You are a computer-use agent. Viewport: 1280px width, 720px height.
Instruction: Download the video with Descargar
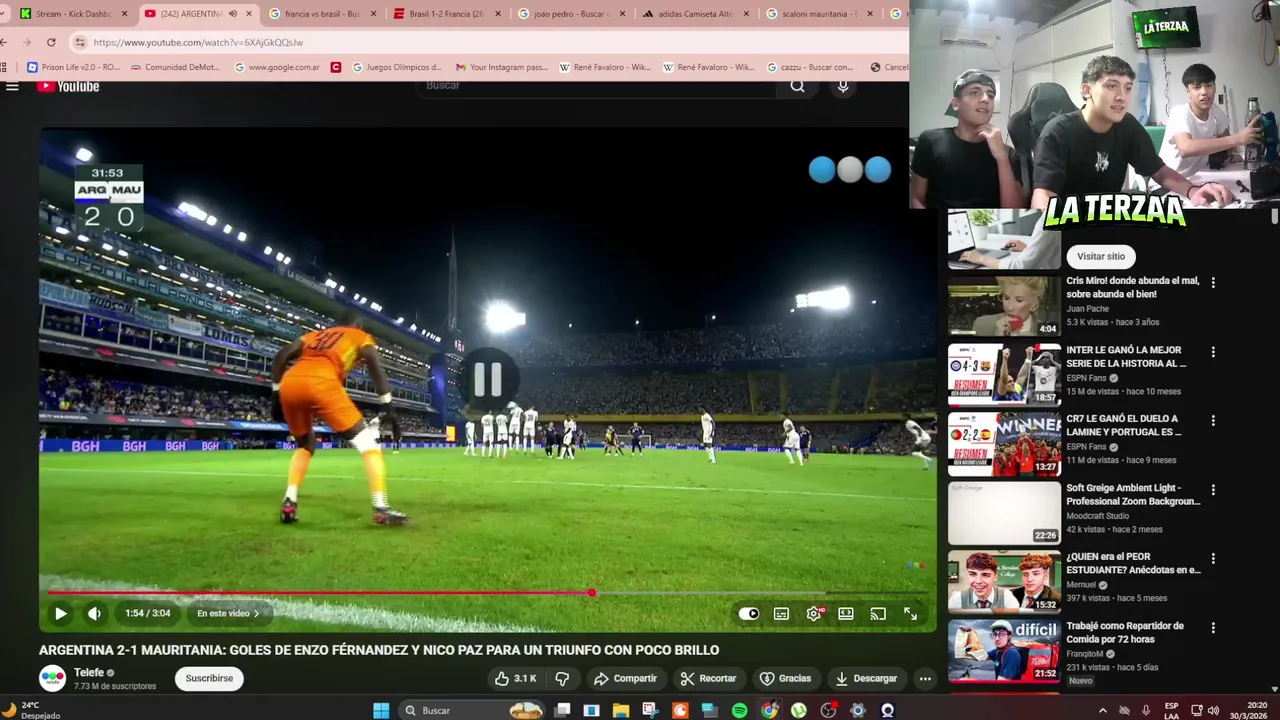point(866,678)
